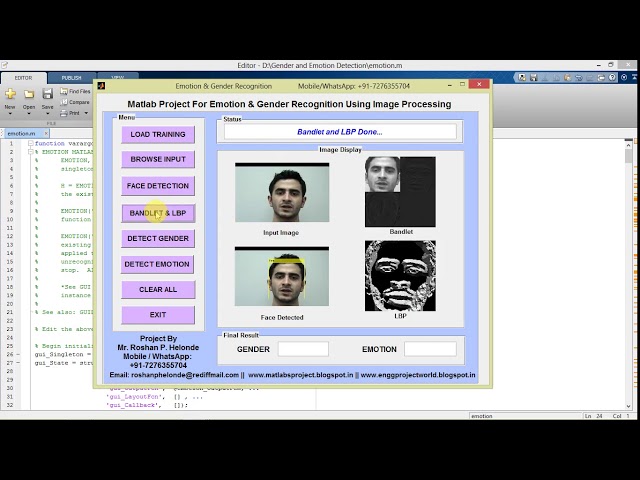Click the breakpoint dash at line 26
The height and width of the screenshot is (480, 640).
tap(18, 354)
